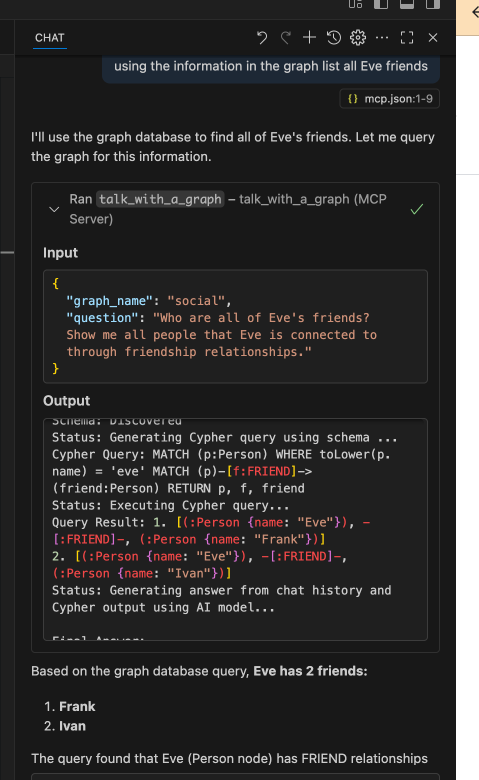Viewport: 479px width, 780px height.
Task: Toggle primary sidebar layout icon in title bar
Action: [x=381, y=4]
